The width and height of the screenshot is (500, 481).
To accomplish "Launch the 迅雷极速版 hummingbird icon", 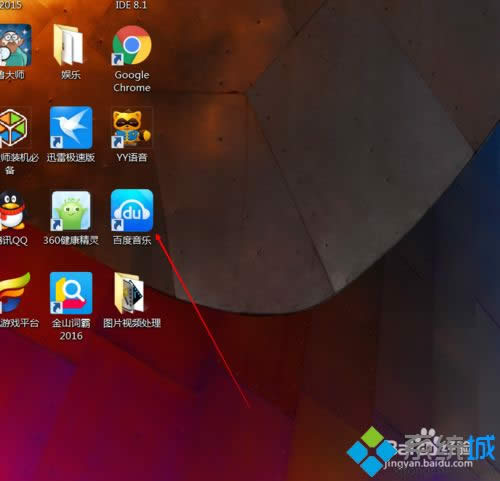I will pos(71,127).
